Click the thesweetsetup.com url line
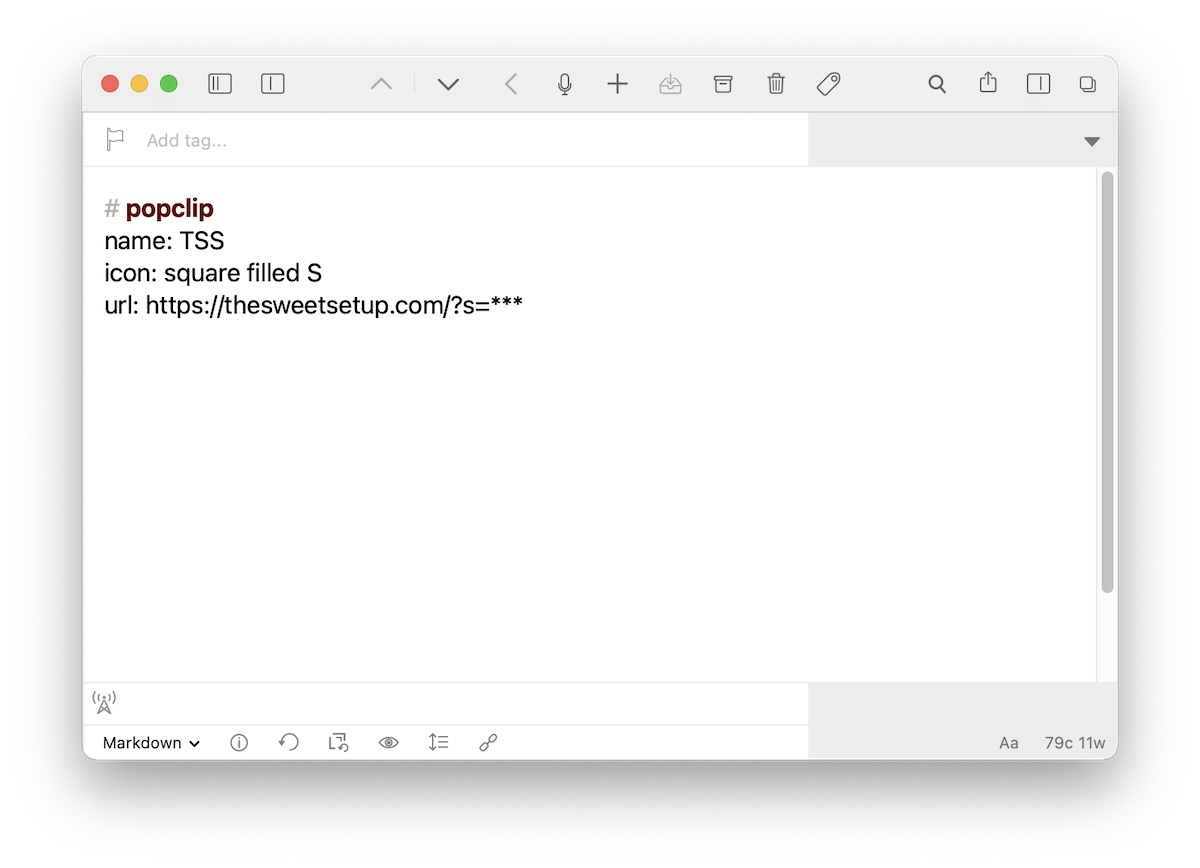1200x868 pixels. point(313,305)
